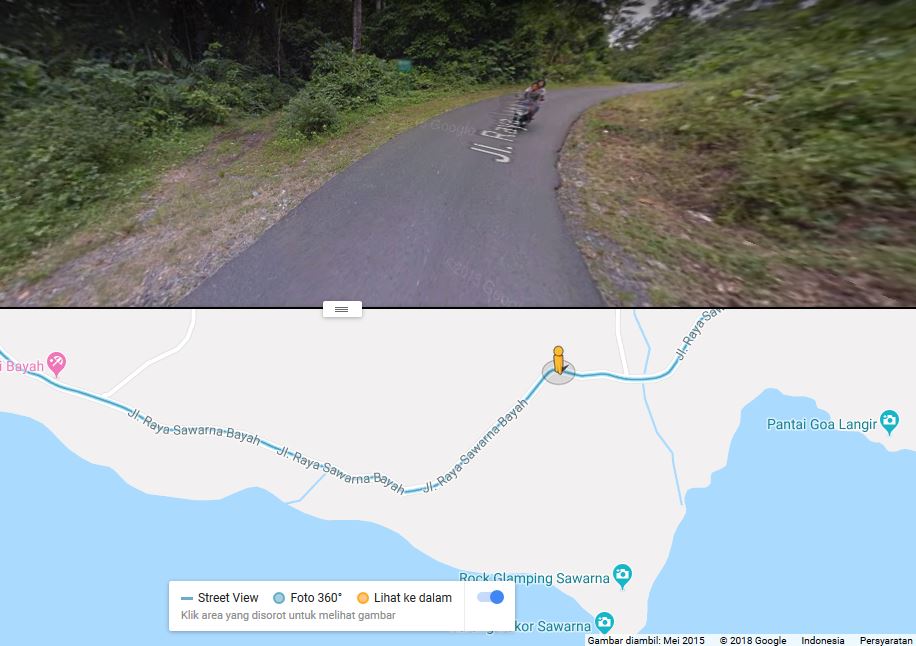This screenshot has height=646, width=916.
Task: Click the Gambar diambil: Mei 2015 label
Action: coord(646,641)
